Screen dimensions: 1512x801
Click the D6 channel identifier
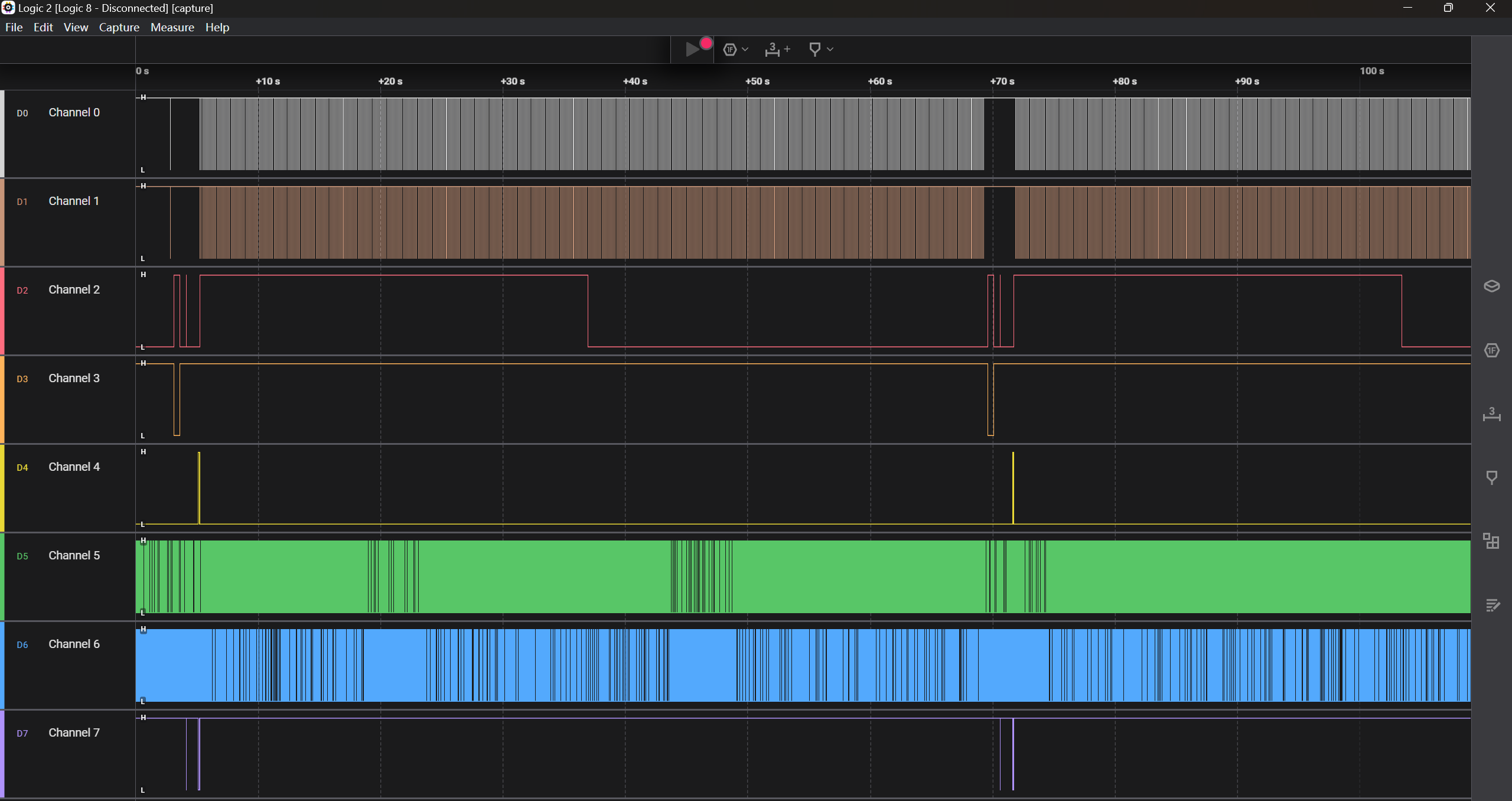(22, 645)
